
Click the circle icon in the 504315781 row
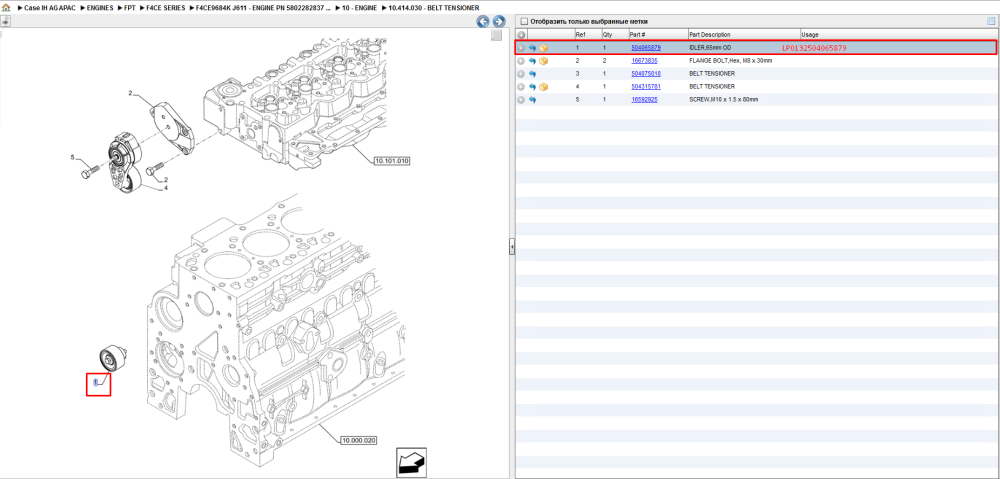click(521, 87)
